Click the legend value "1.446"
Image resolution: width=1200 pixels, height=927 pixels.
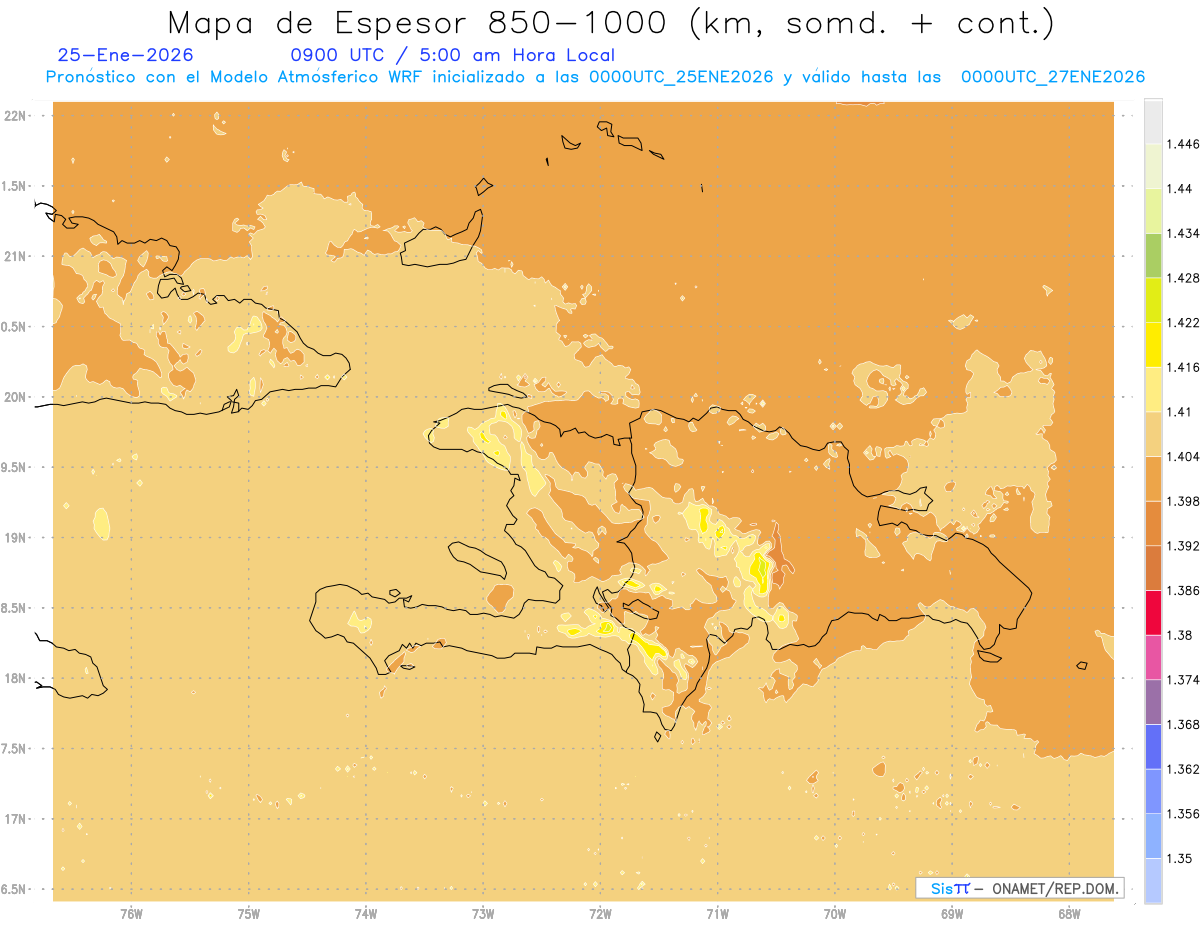click(1183, 145)
